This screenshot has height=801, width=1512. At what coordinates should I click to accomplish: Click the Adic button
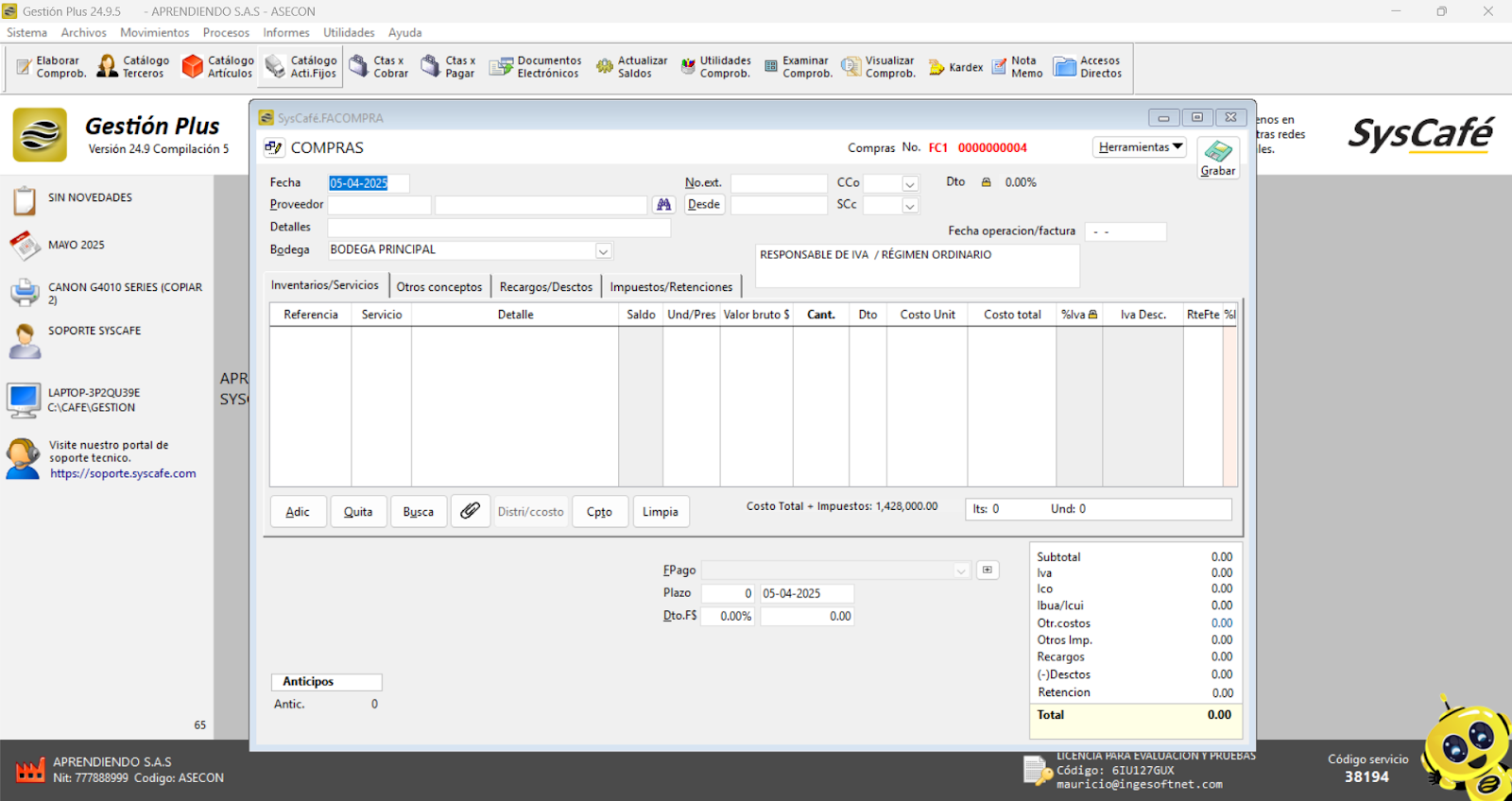point(298,512)
